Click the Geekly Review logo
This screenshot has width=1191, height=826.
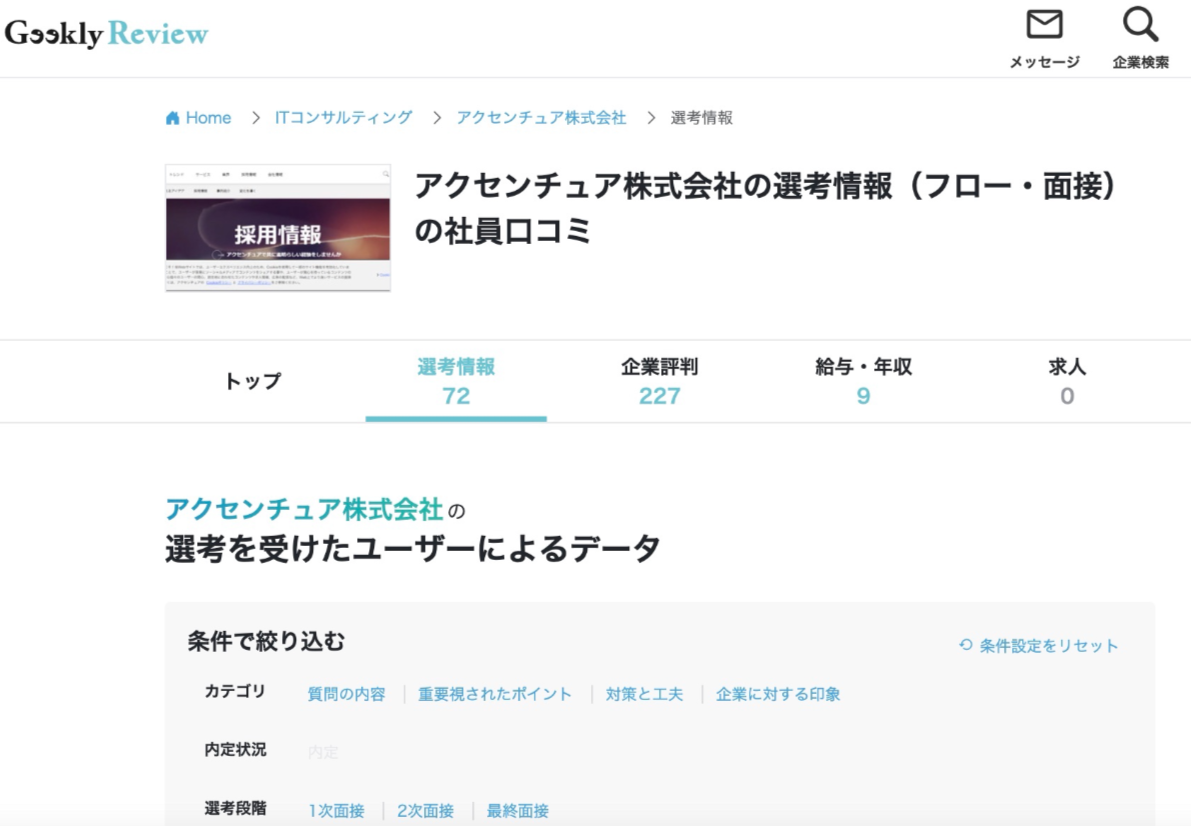(x=106, y=34)
